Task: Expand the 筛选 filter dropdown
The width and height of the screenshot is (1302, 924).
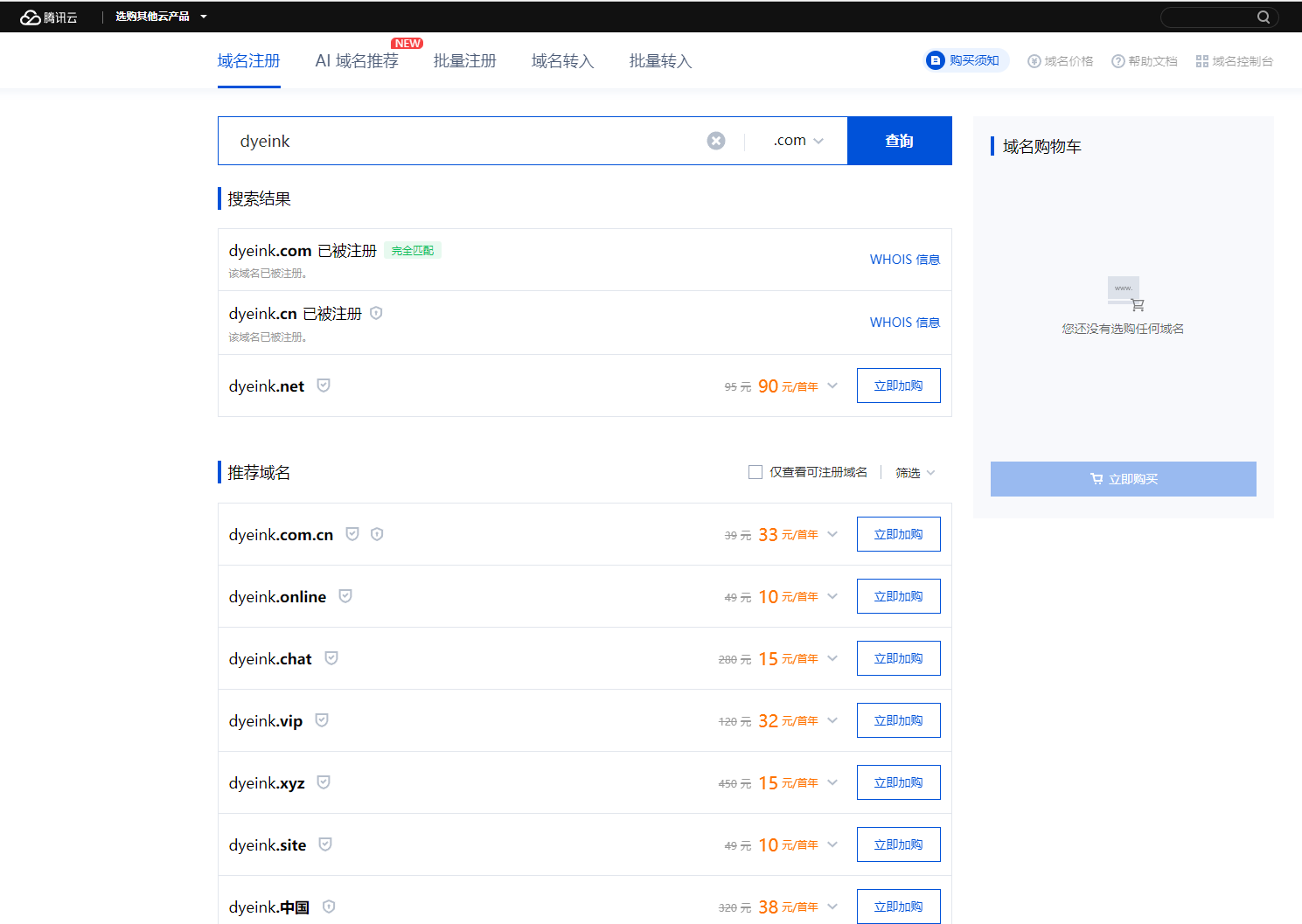Action: [x=915, y=473]
